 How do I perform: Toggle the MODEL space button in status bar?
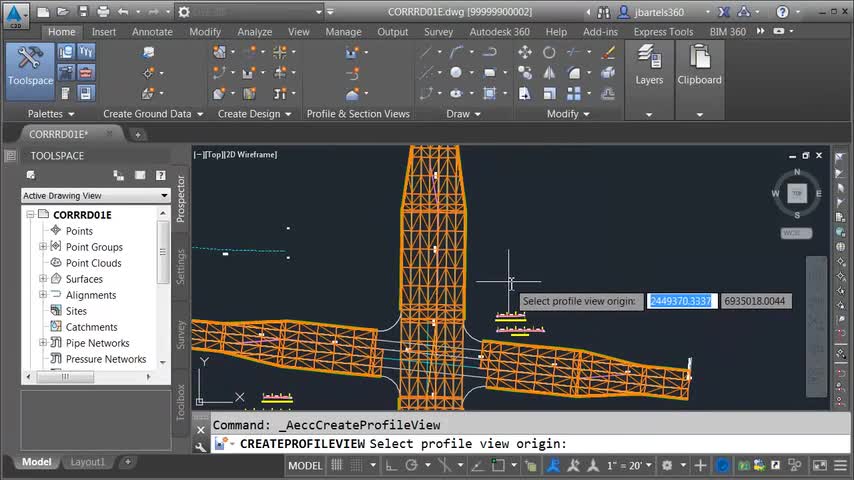(x=305, y=465)
